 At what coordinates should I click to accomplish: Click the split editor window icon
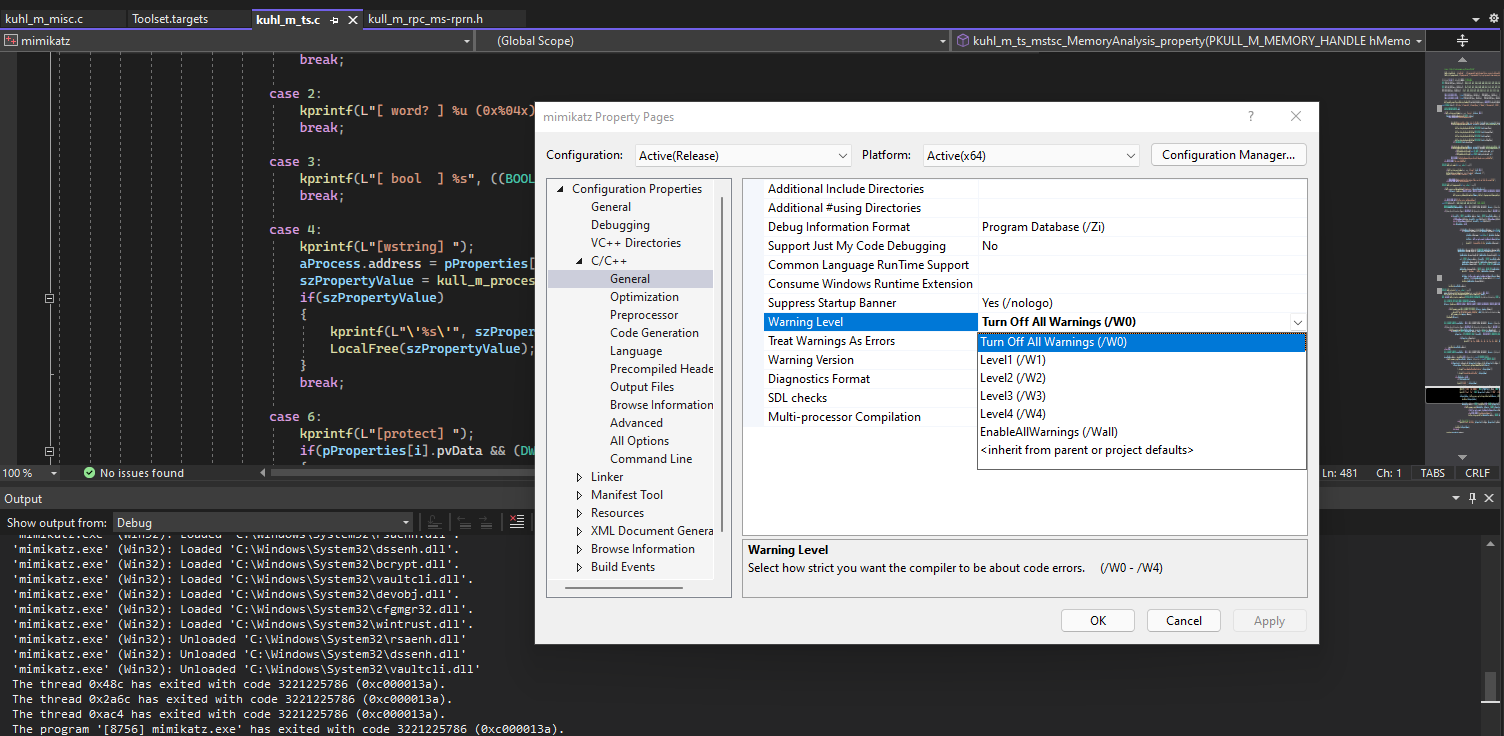click(1462, 41)
